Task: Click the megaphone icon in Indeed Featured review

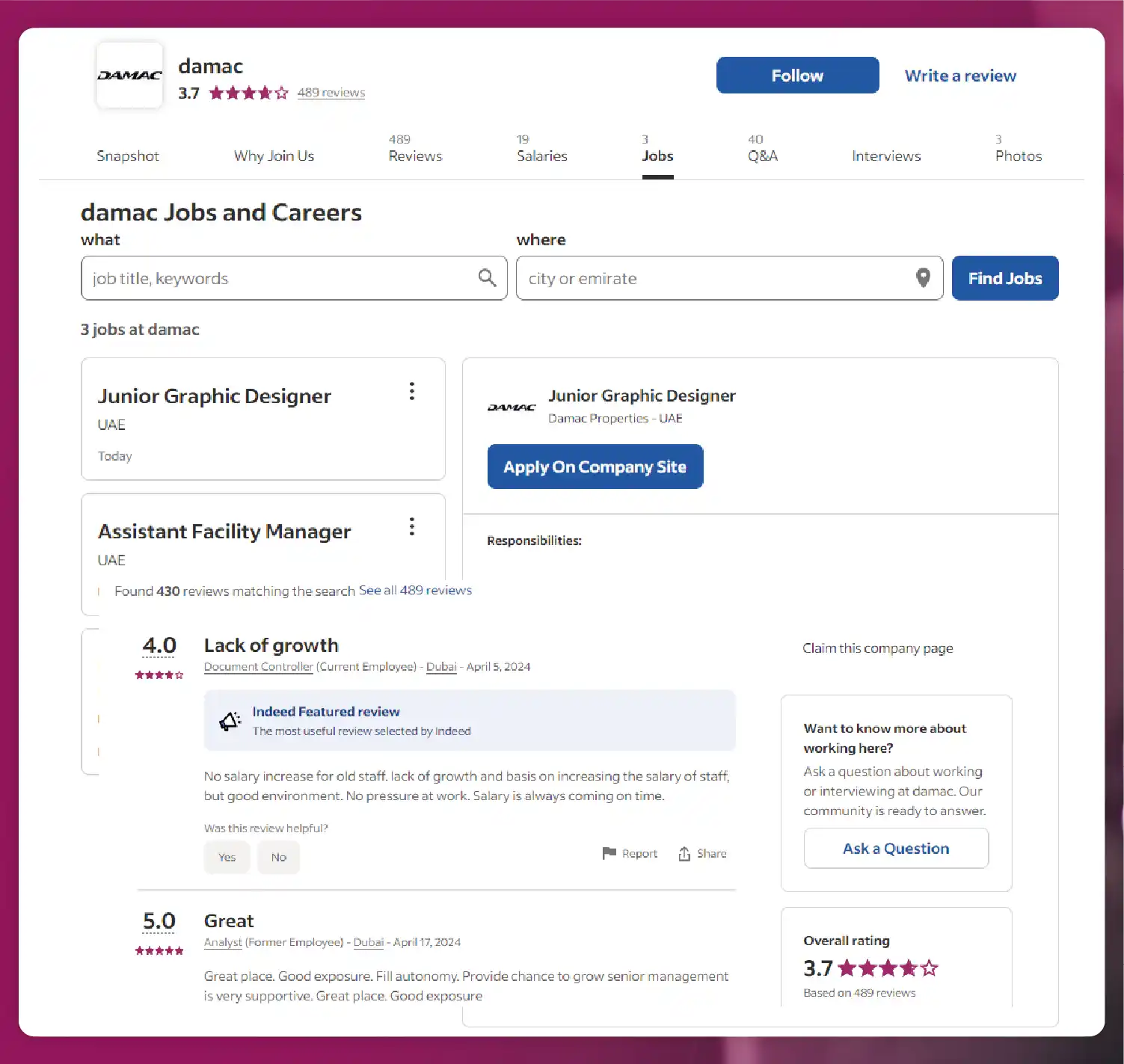Action: pos(230,721)
